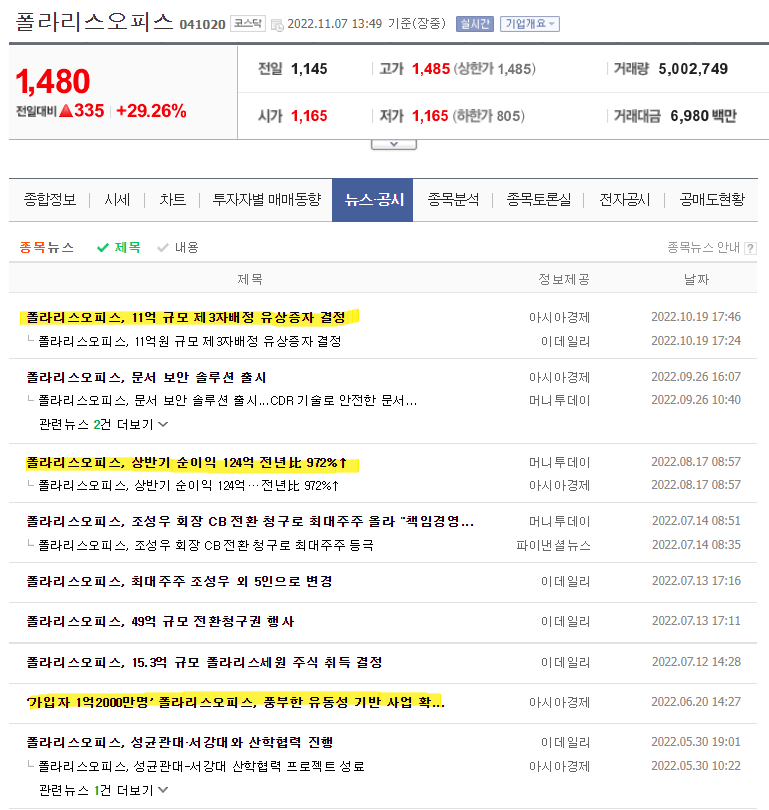Click the 시가 value 1,165

tap(309, 116)
